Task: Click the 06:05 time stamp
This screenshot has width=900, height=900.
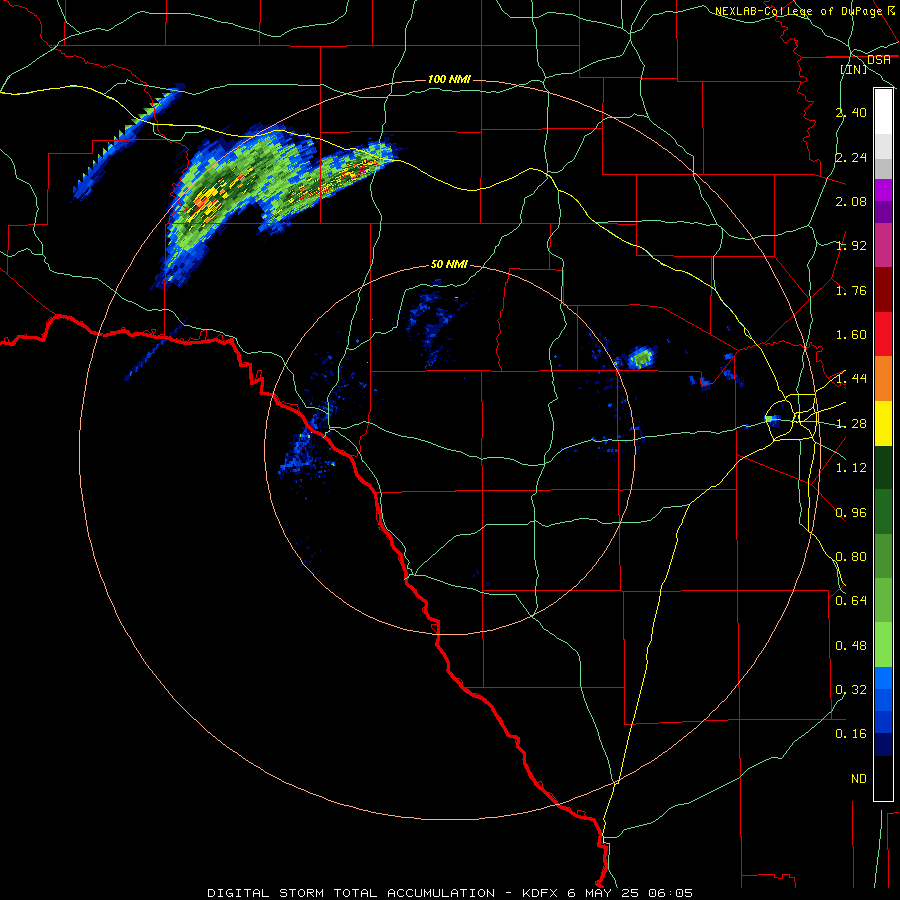Action: tap(670, 893)
